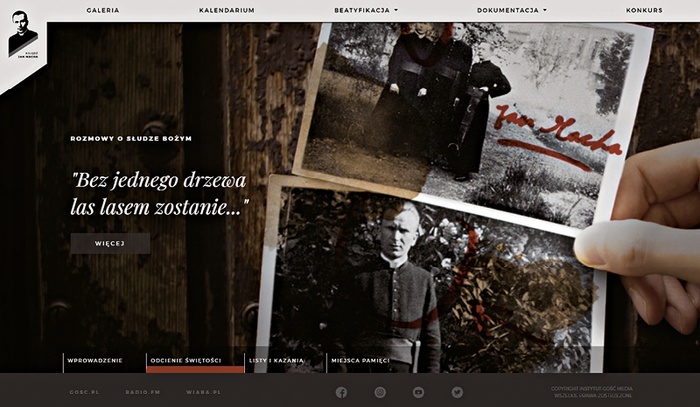Image resolution: width=700 pixels, height=407 pixels.
Task: Go to the Konkurs page
Action: click(644, 10)
